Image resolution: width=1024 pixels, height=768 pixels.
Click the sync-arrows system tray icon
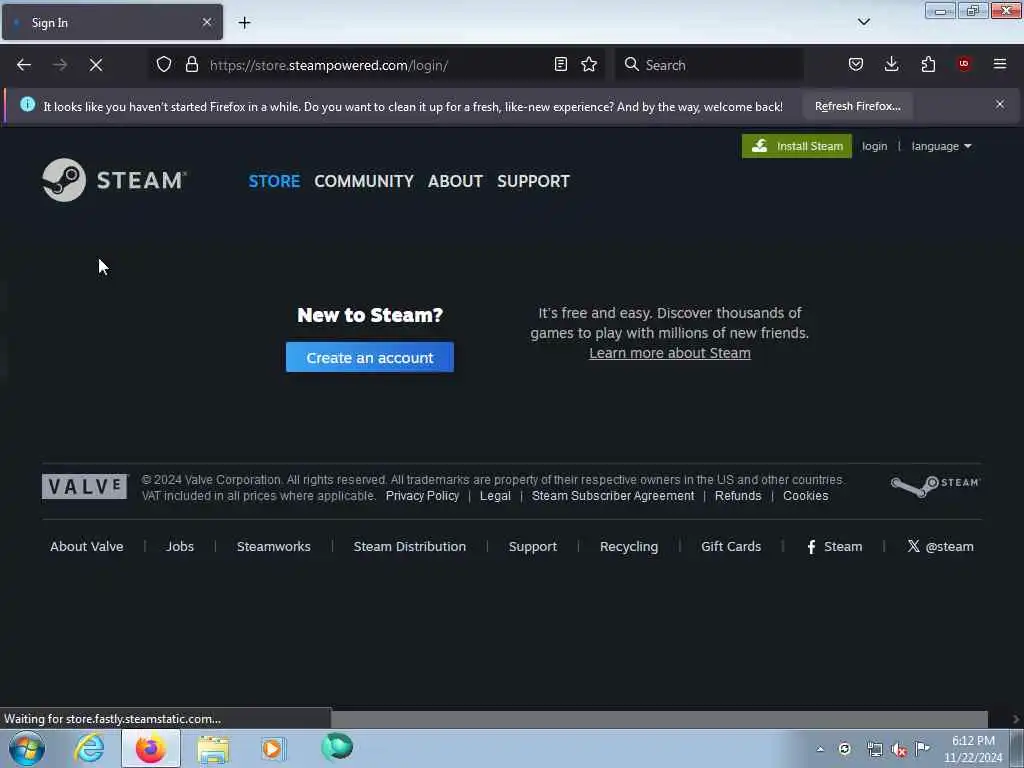[x=844, y=749]
